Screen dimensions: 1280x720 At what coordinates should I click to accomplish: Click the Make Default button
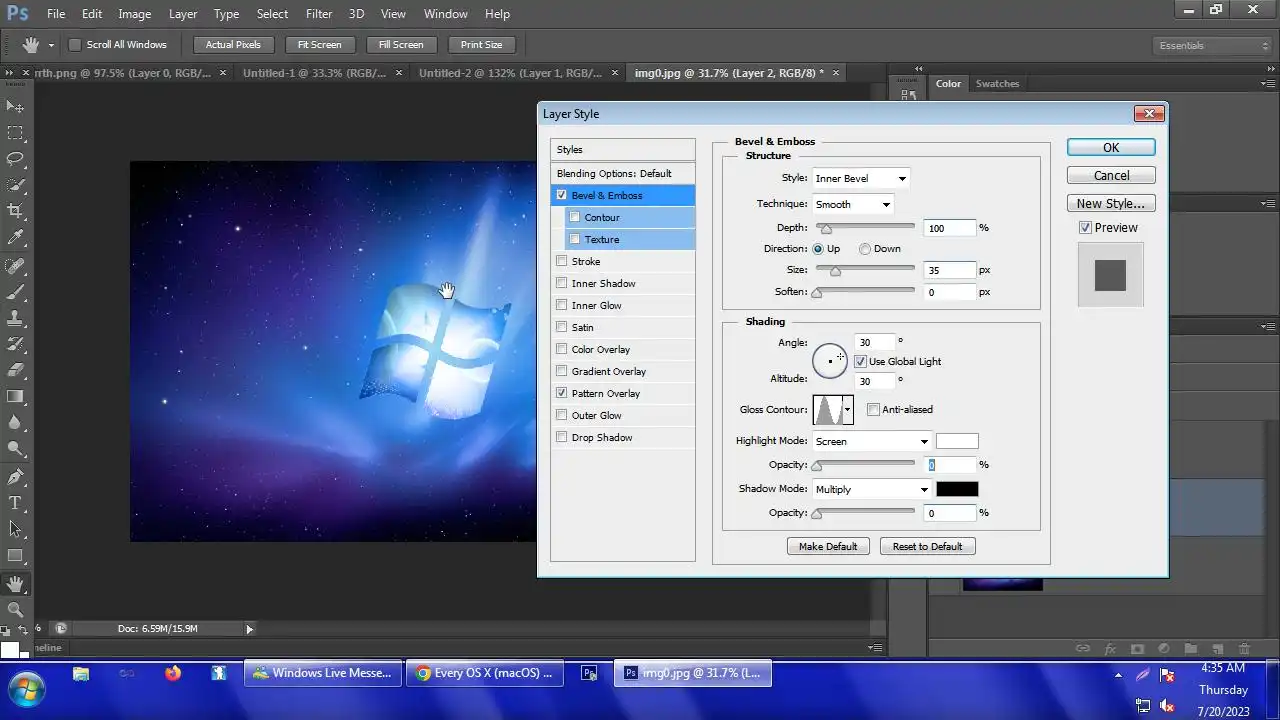(828, 546)
